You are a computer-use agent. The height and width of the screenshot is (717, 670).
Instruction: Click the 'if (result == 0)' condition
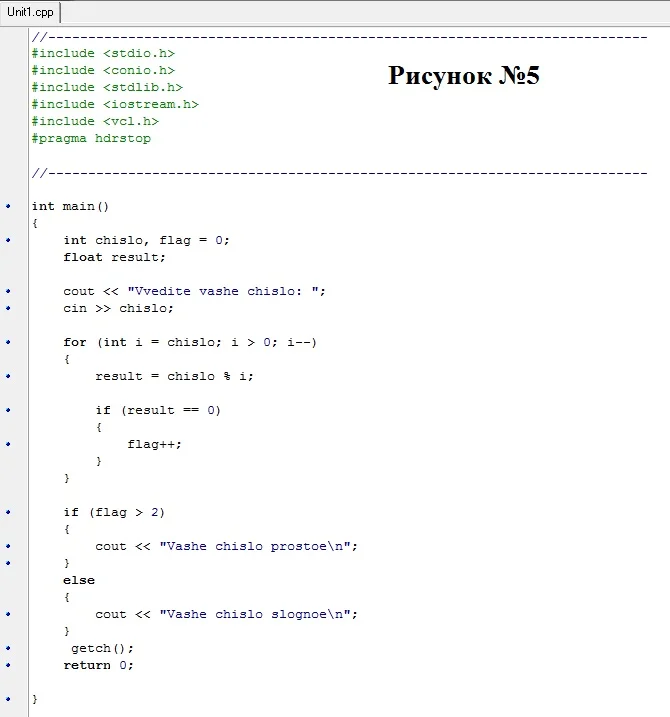click(158, 410)
